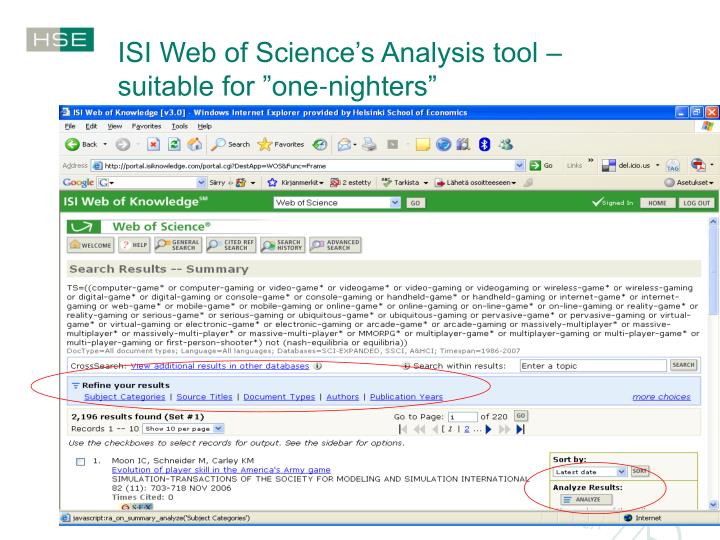Open the 'Latest date' sort dropdown

click(621, 472)
